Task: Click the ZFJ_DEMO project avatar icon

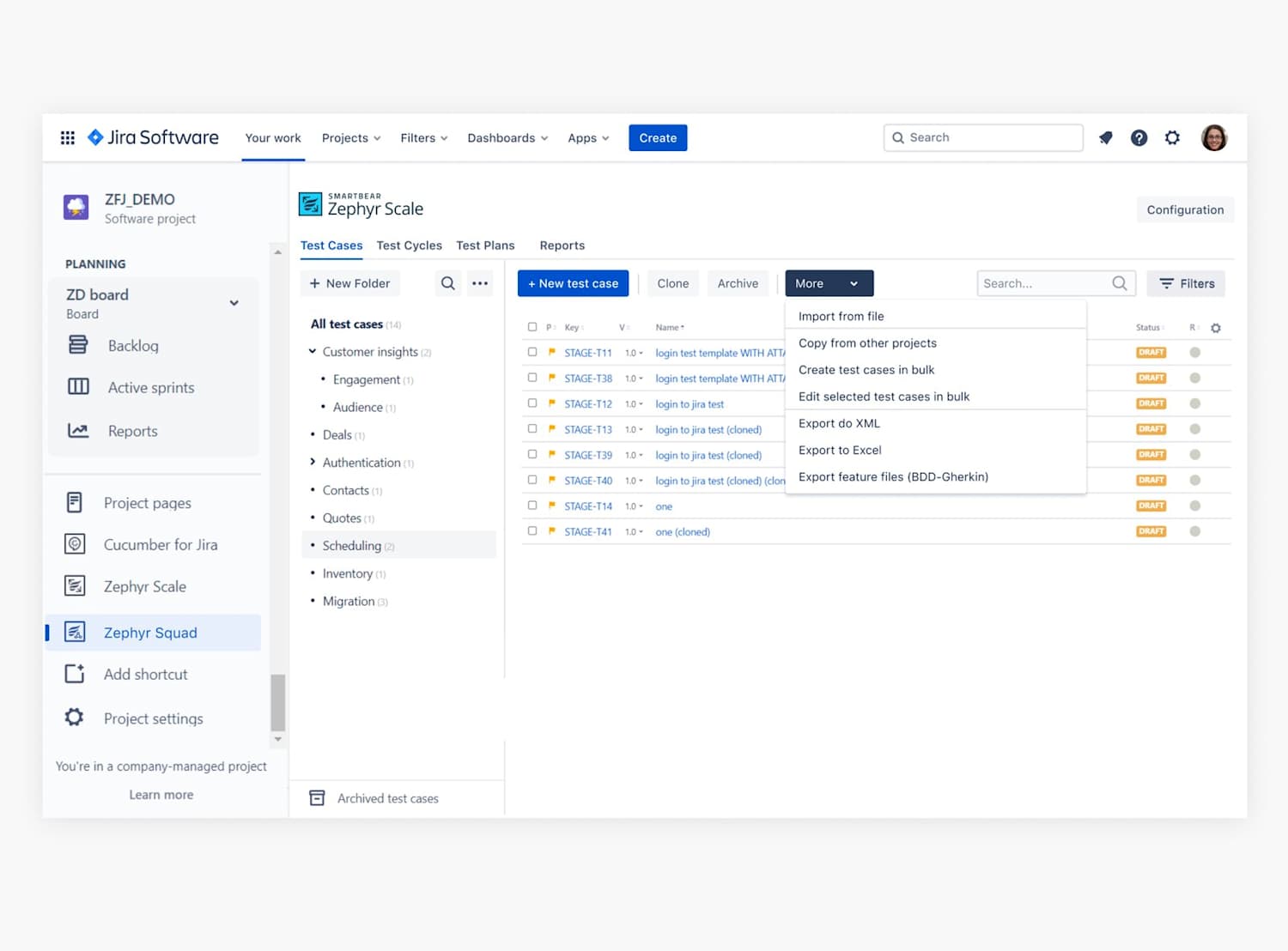Action: tap(76, 207)
